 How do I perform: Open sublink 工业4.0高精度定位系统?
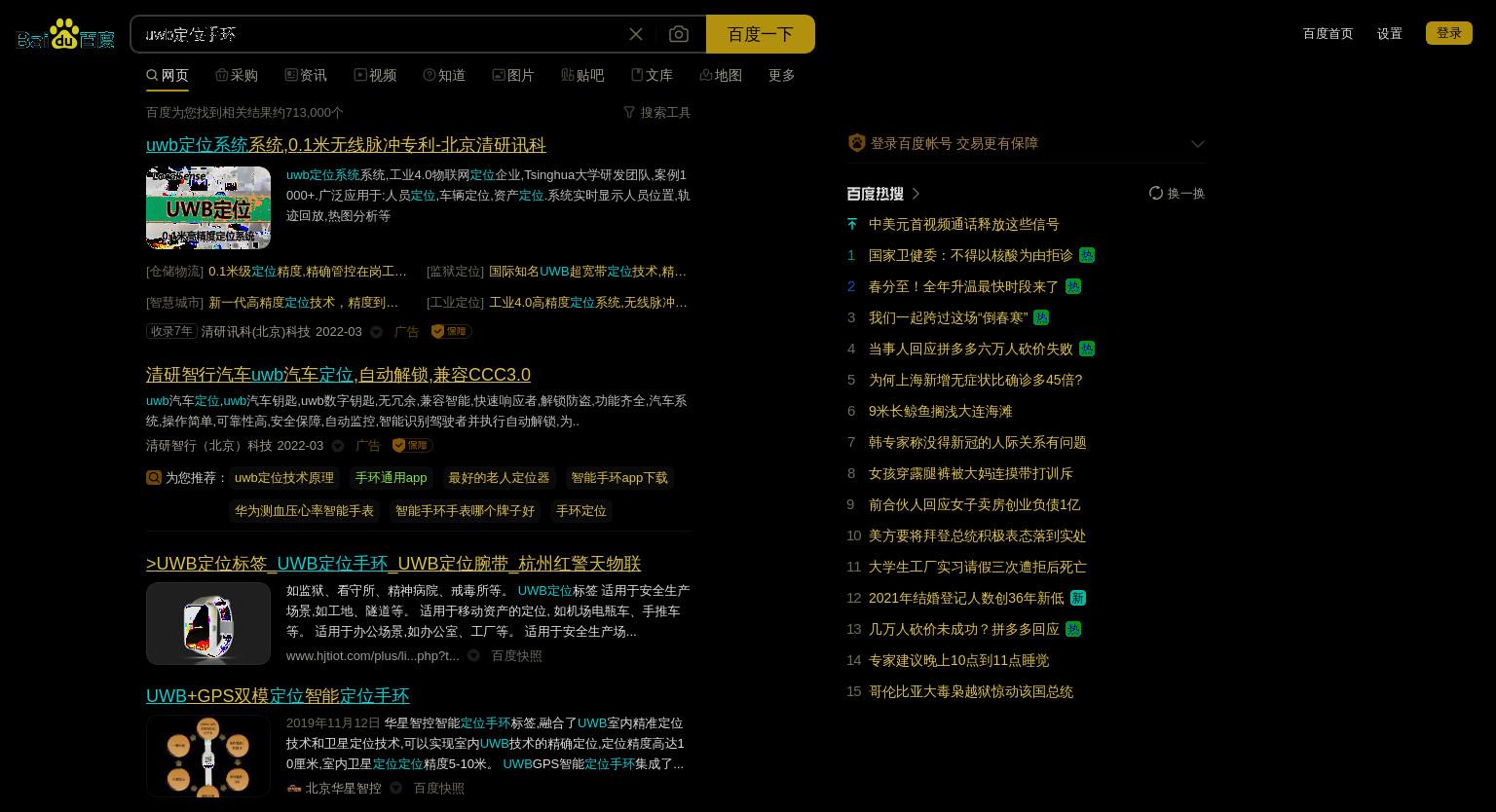click(588, 302)
